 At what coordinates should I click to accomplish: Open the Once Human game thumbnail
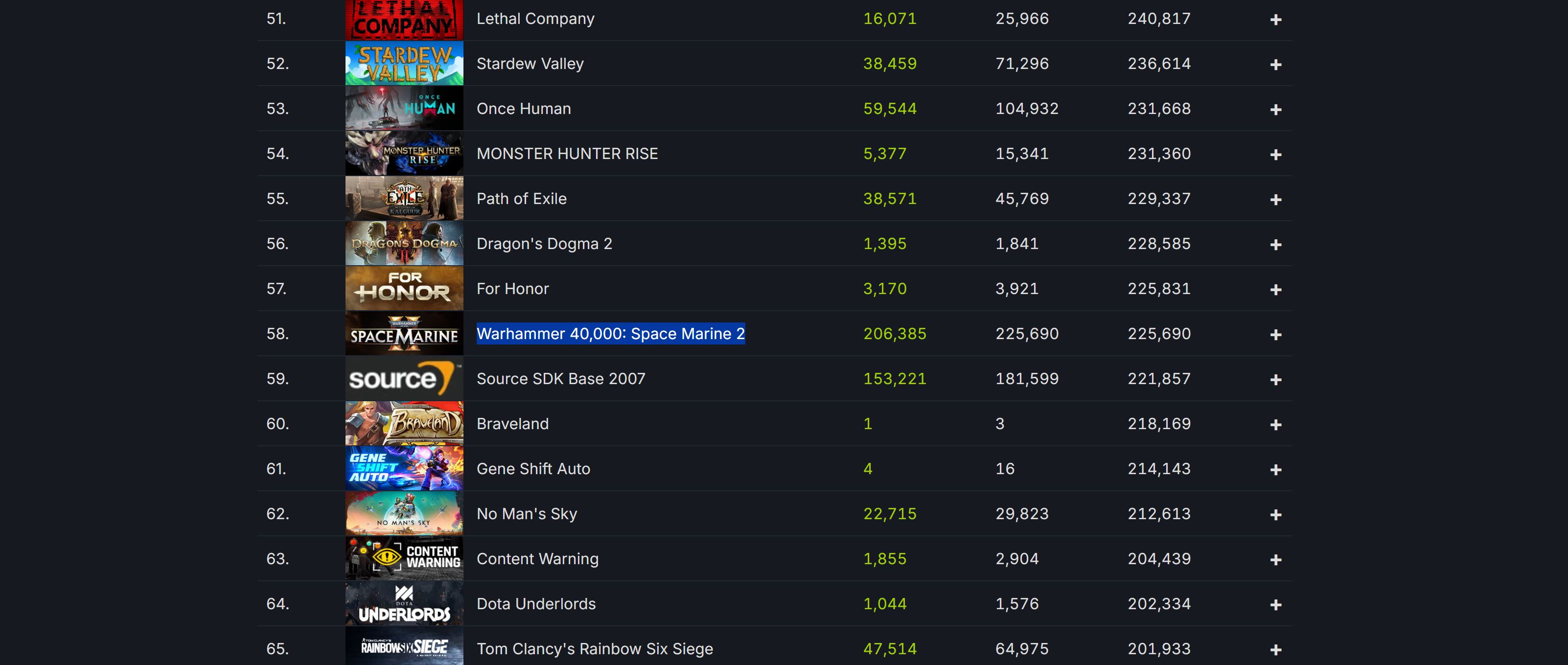tap(404, 108)
